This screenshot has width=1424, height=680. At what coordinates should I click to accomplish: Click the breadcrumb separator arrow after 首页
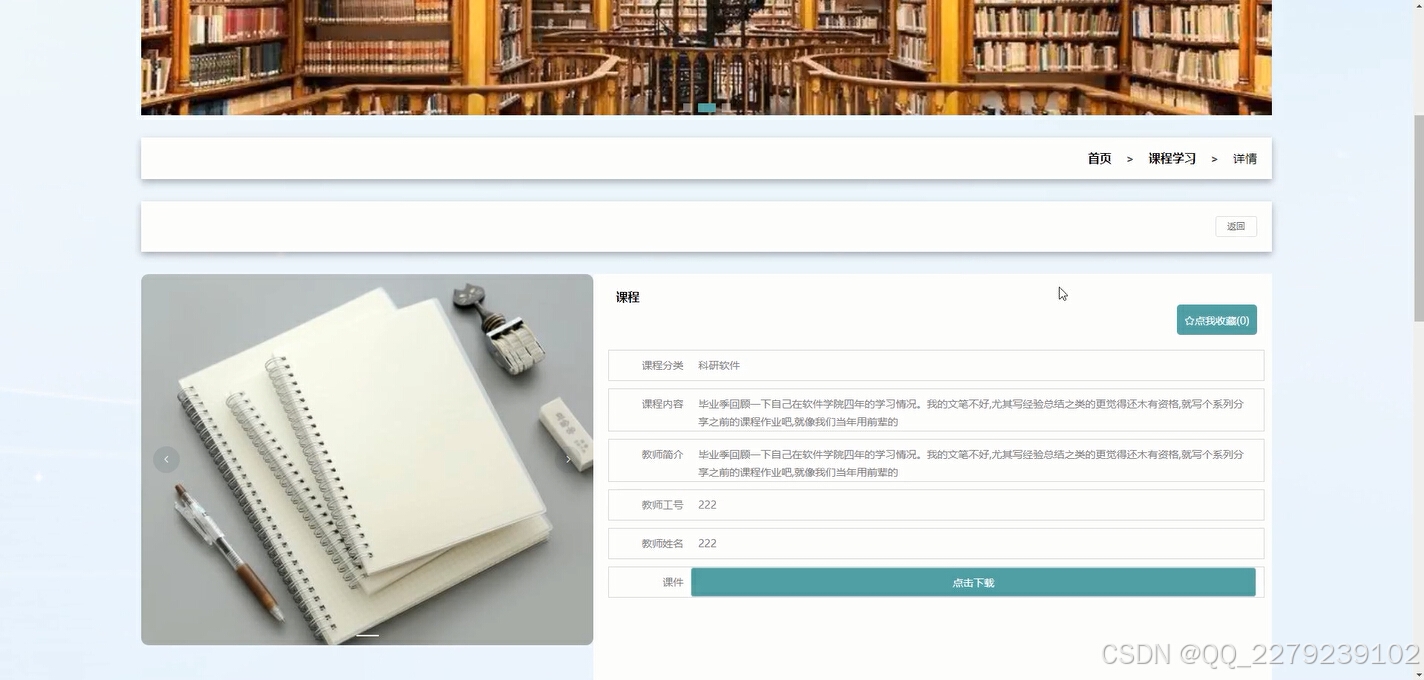tap(1129, 158)
